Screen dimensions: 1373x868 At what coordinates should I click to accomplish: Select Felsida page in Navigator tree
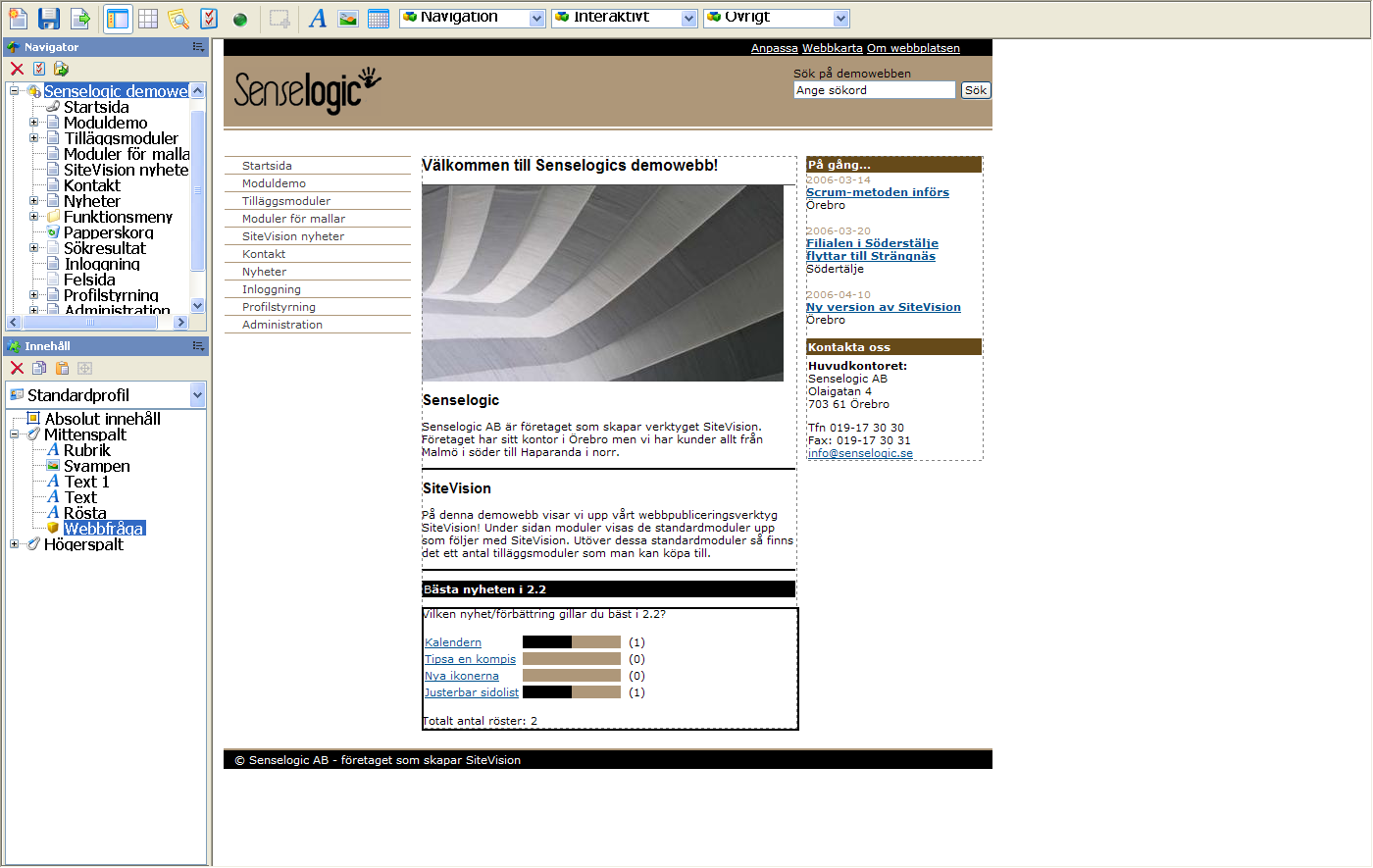coord(89,280)
